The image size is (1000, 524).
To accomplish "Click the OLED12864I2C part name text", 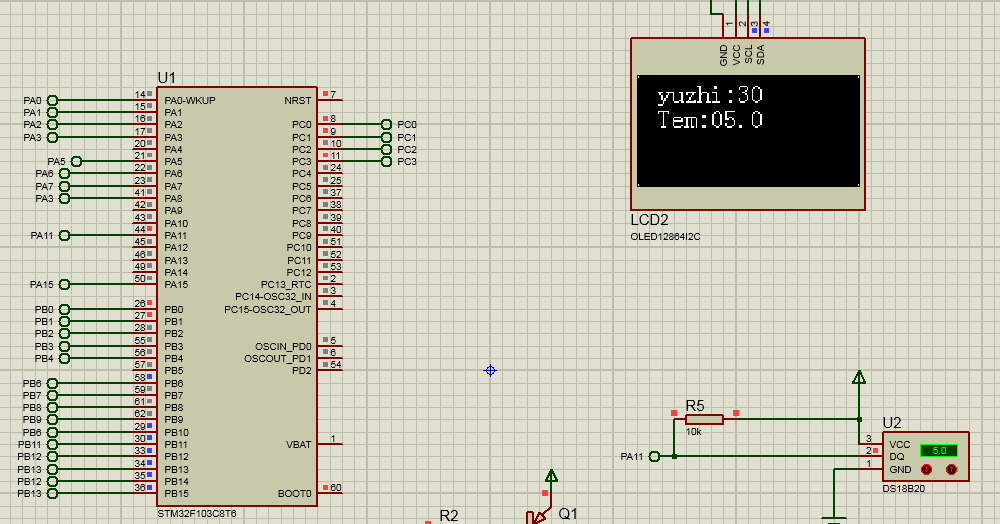I will click(x=665, y=237).
